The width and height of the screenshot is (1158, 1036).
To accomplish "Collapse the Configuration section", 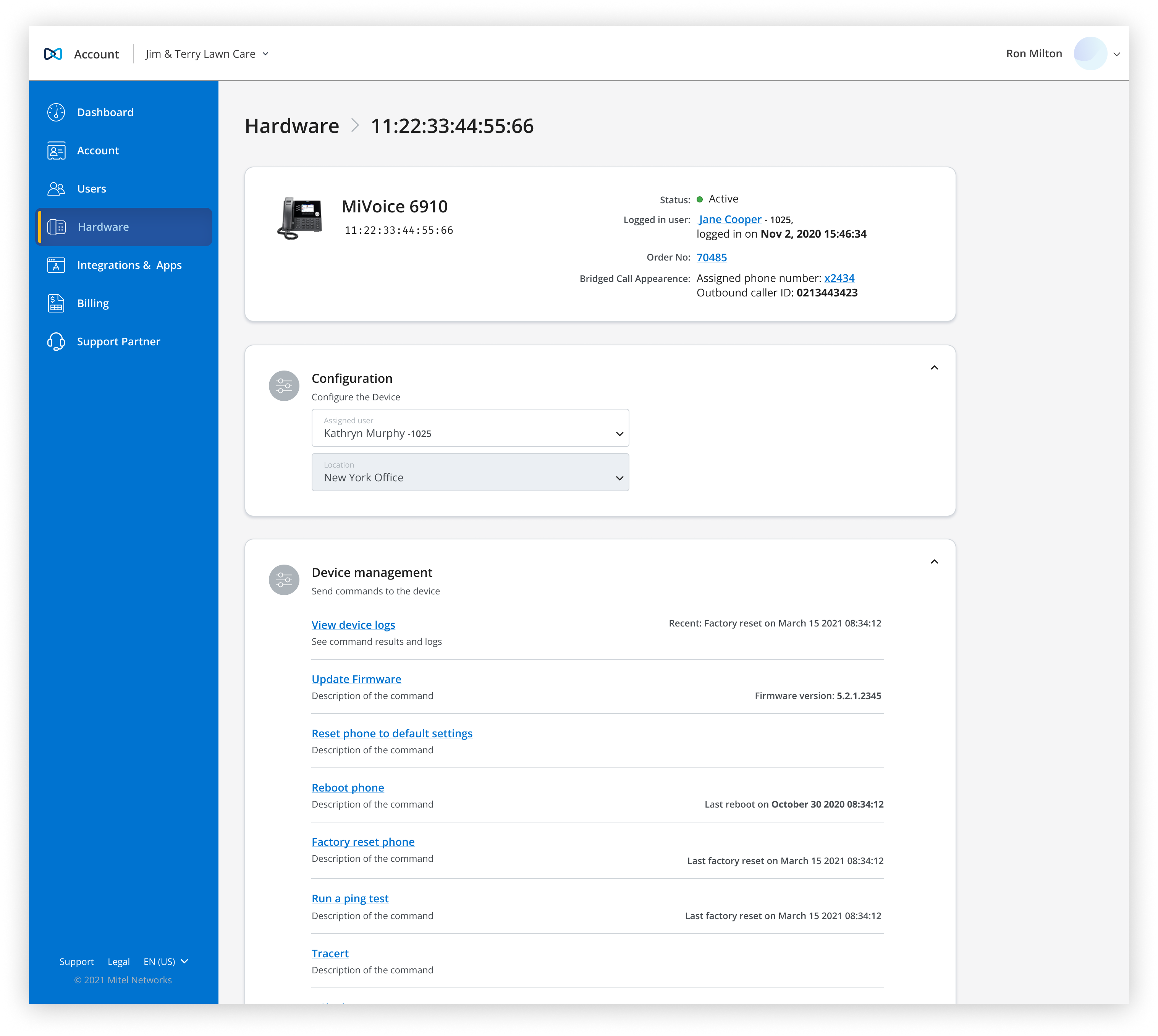I will pyautogui.click(x=934, y=368).
